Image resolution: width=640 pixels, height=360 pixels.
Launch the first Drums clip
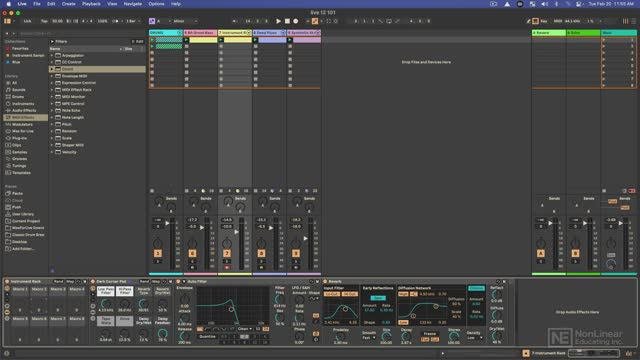[x=152, y=40]
